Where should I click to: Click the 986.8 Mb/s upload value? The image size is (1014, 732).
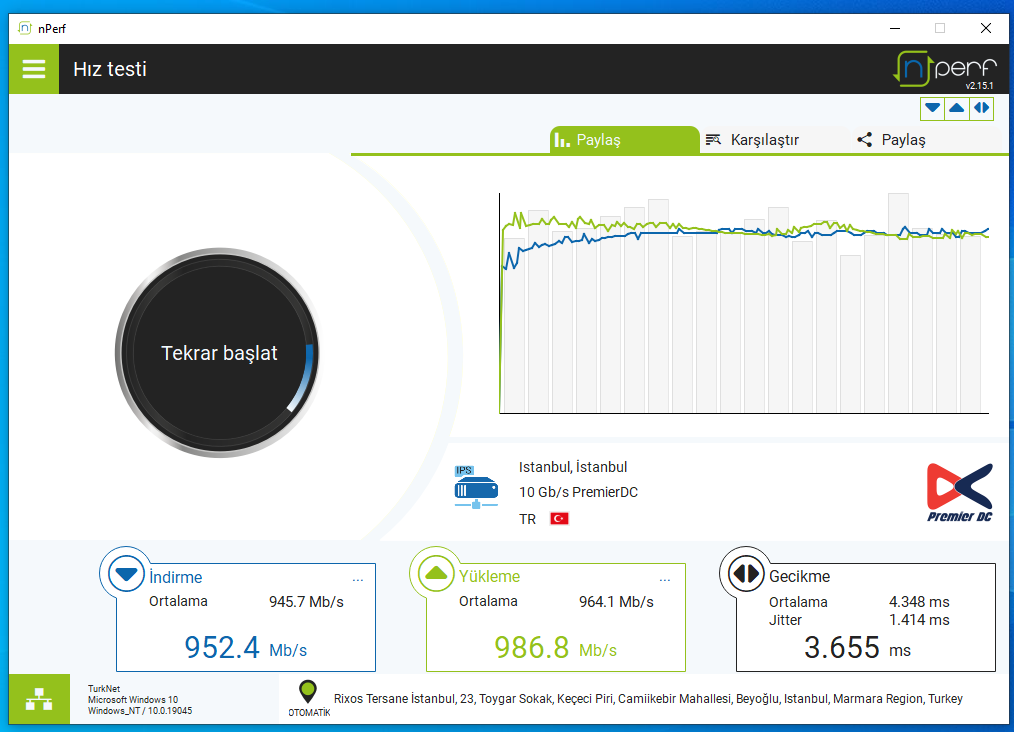[556, 647]
